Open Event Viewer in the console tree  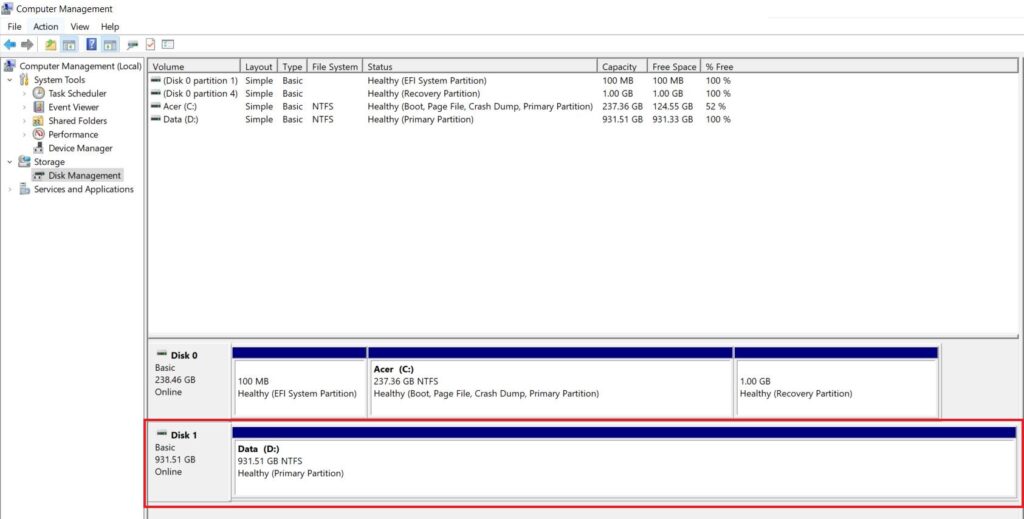(x=74, y=107)
